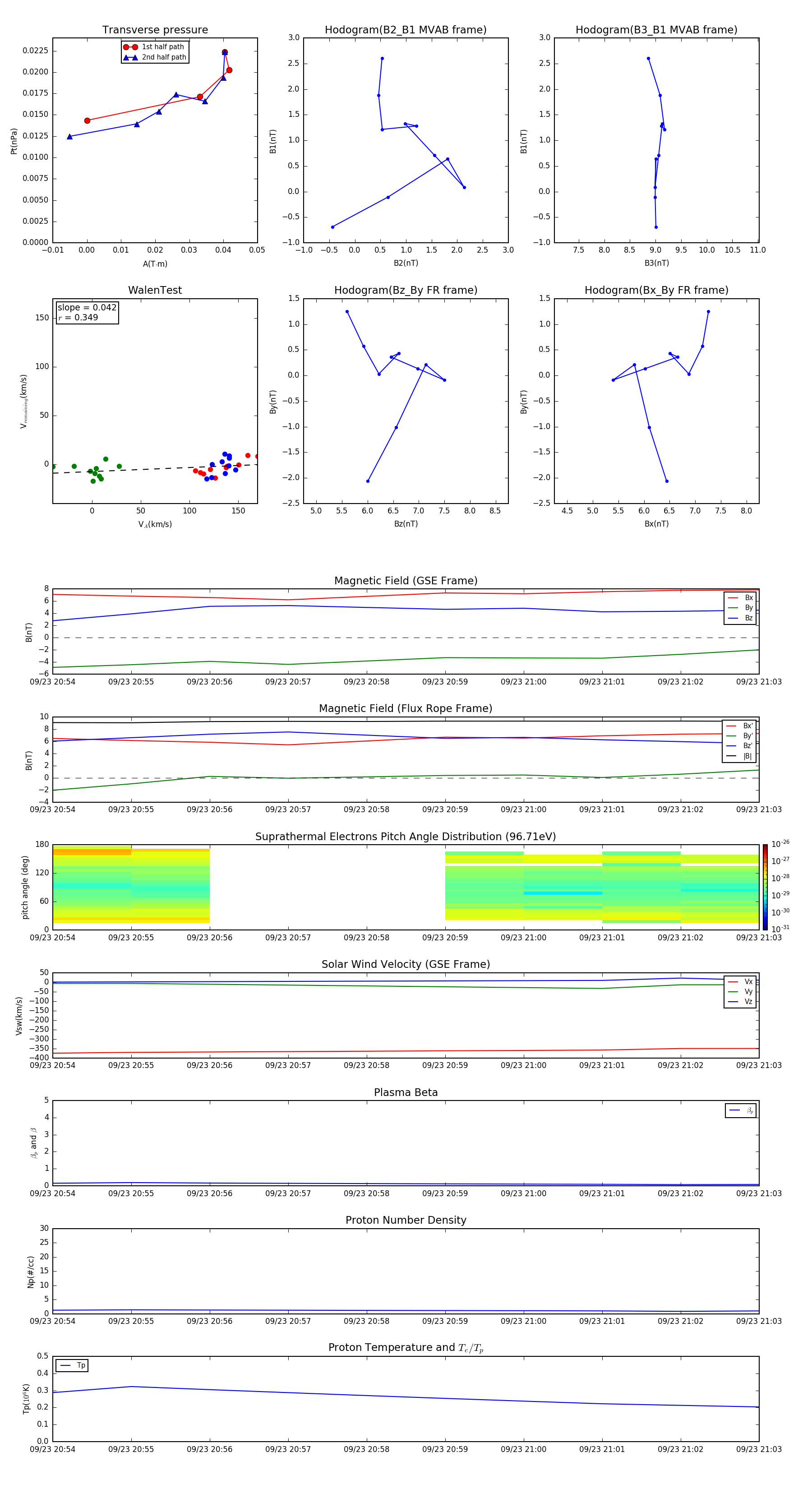812x1489 pixels.
Task: Click the "Vsw(km/s)" y-axis label
Action: click(19, 1016)
